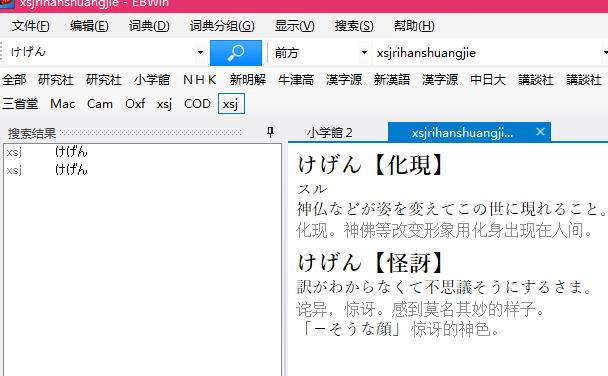The image size is (608, 376).
Task: Select the NHK dictionary button
Action: [200, 80]
